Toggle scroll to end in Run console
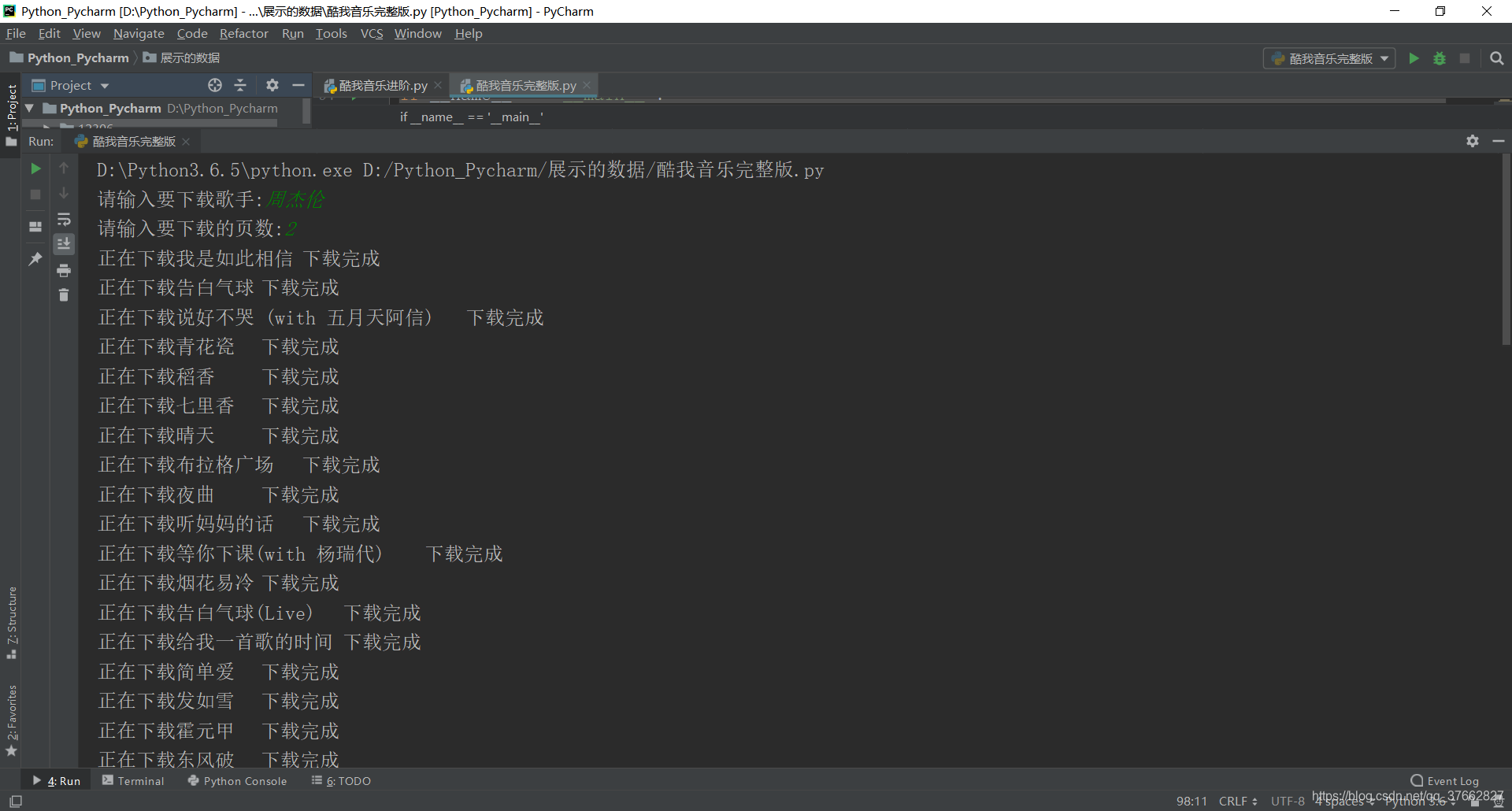This screenshot has height=811, width=1512. [64, 244]
